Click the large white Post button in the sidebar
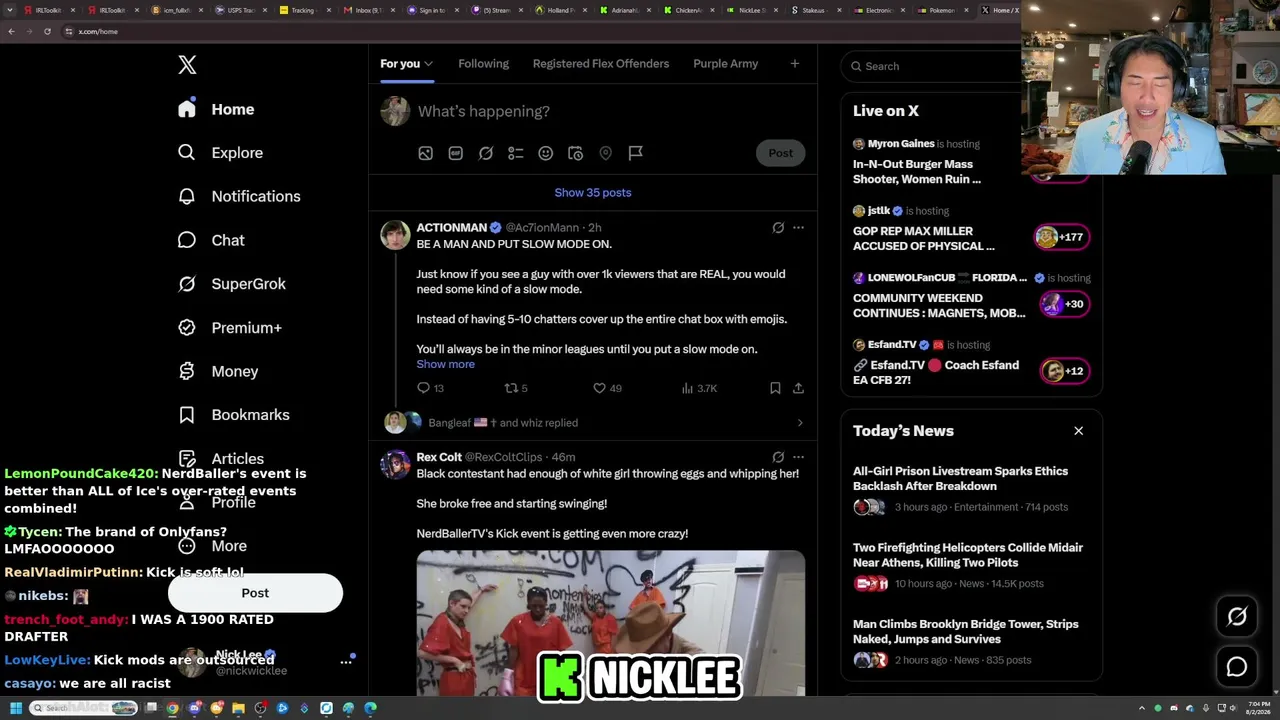Image resolution: width=1280 pixels, height=720 pixels. click(255, 593)
